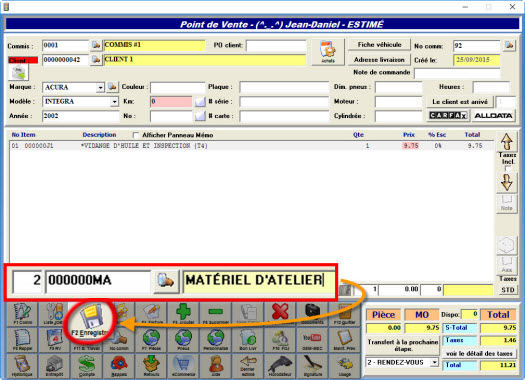The height and width of the screenshot is (380, 525).
Task: Open the Entrepôt warehouse icon
Action: coord(54,366)
